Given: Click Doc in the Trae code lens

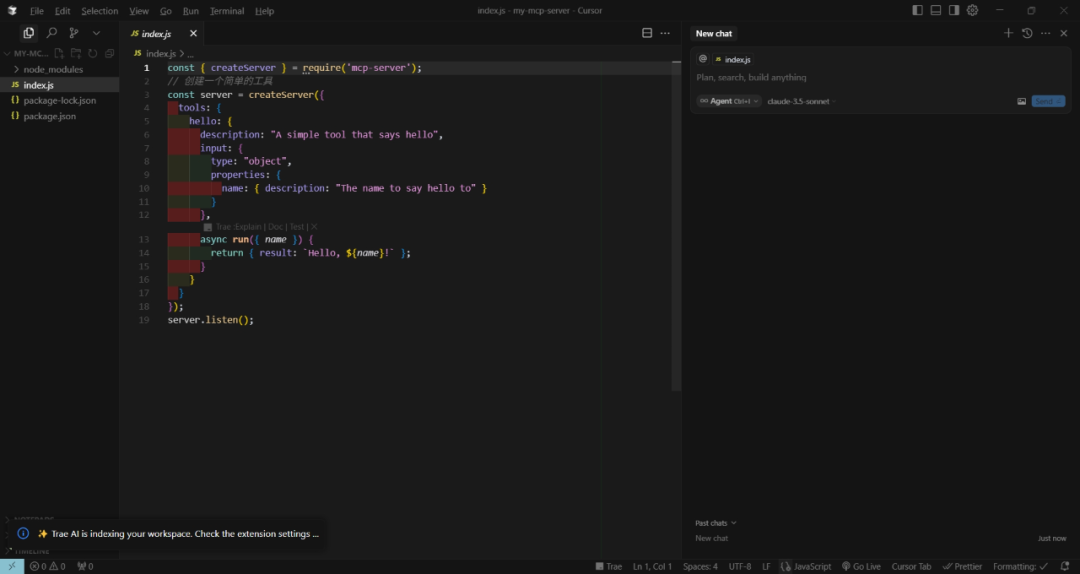Looking at the screenshot, I should pos(276,227).
